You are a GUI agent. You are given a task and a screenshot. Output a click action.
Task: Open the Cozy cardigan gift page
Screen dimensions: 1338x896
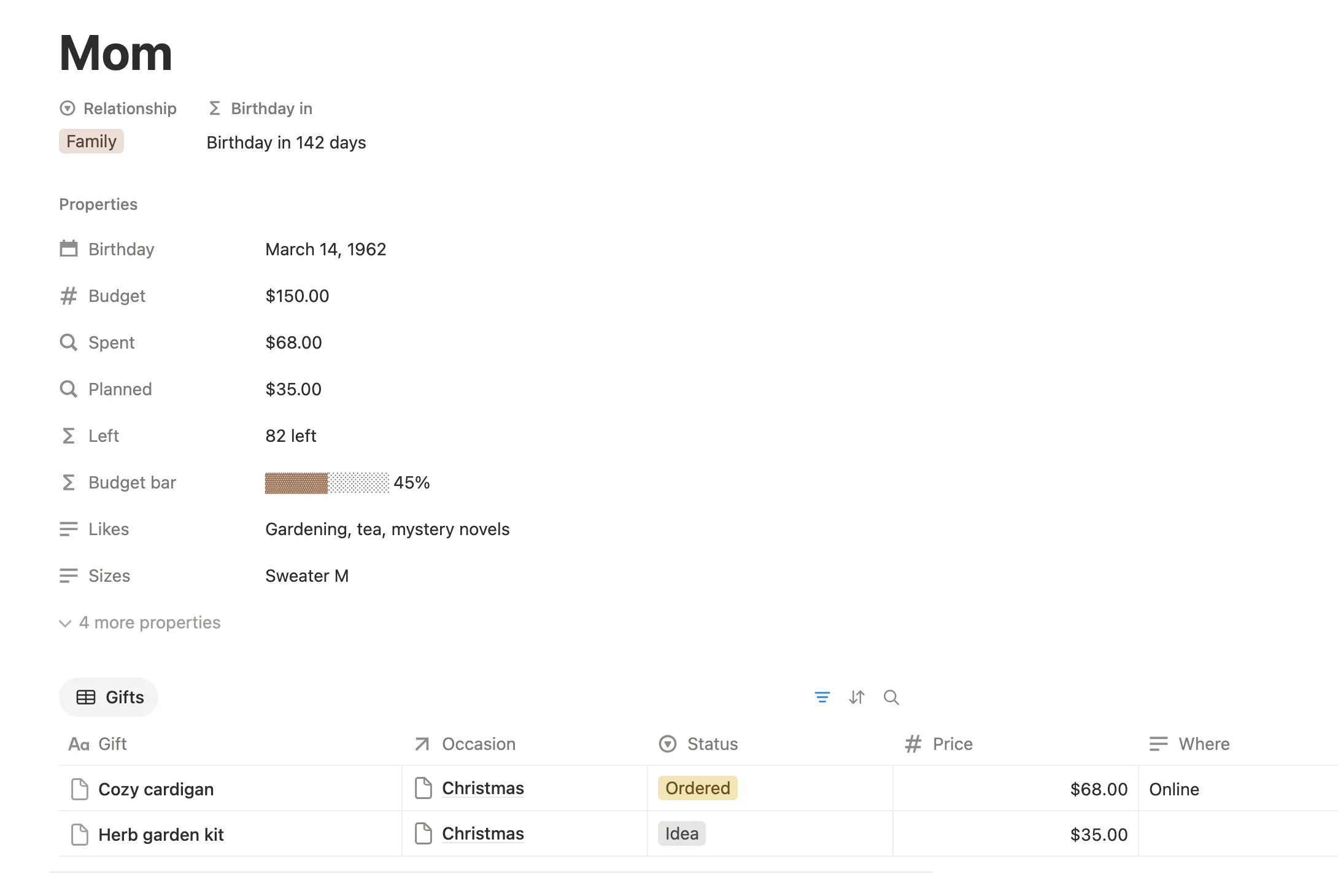156,789
